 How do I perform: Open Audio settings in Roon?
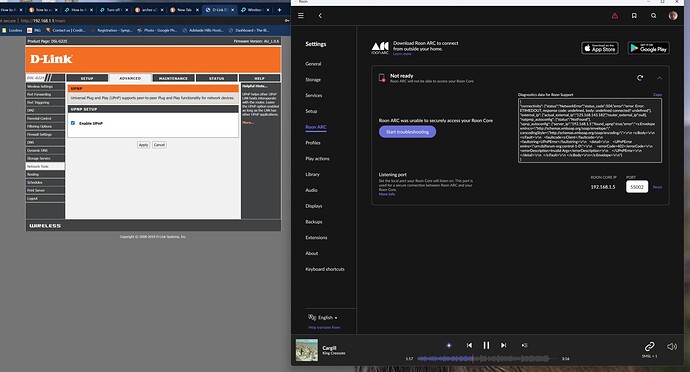(x=312, y=190)
